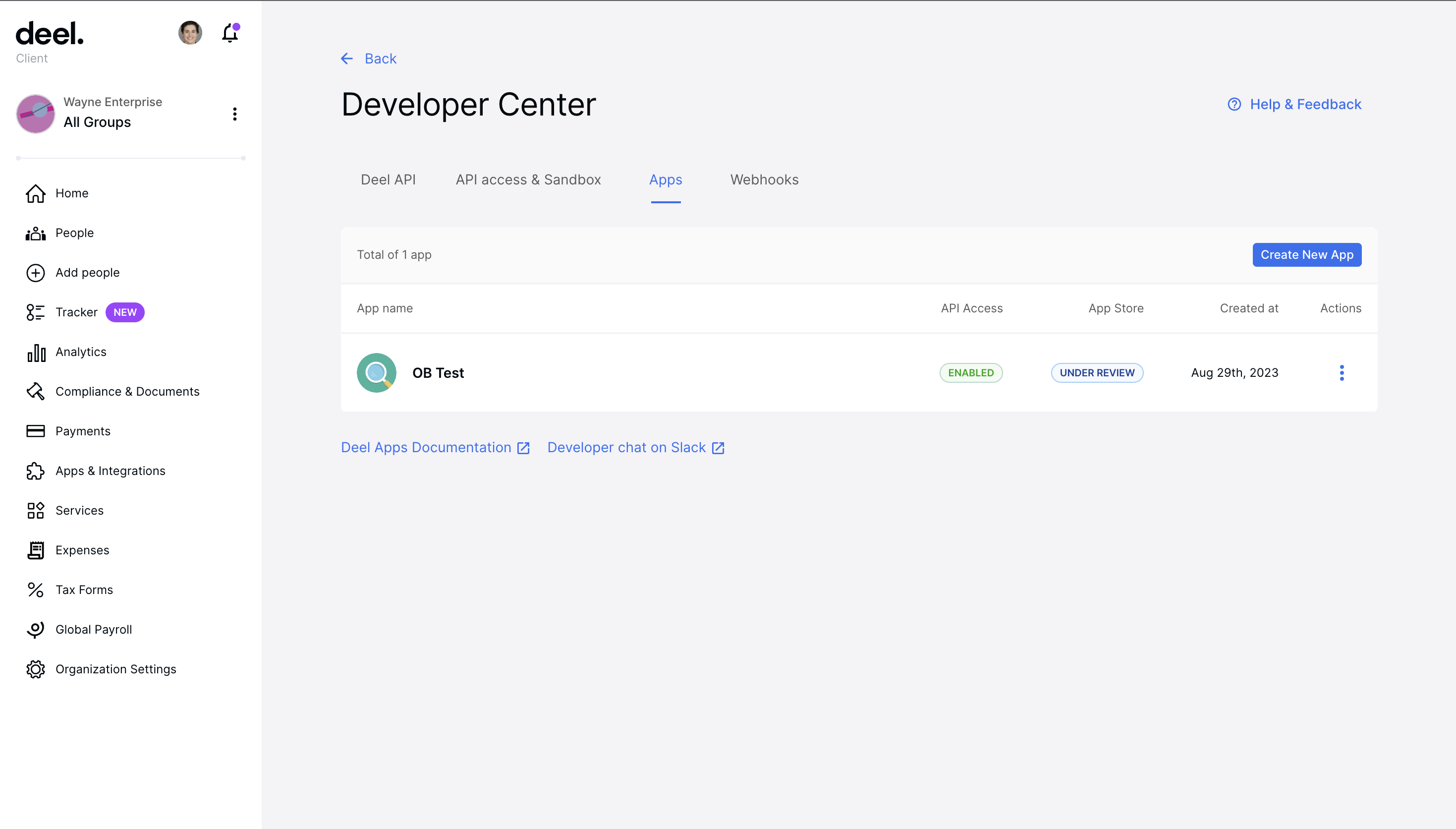Switch to the Deel API tab
This screenshot has height=829, width=1456.
tap(388, 180)
